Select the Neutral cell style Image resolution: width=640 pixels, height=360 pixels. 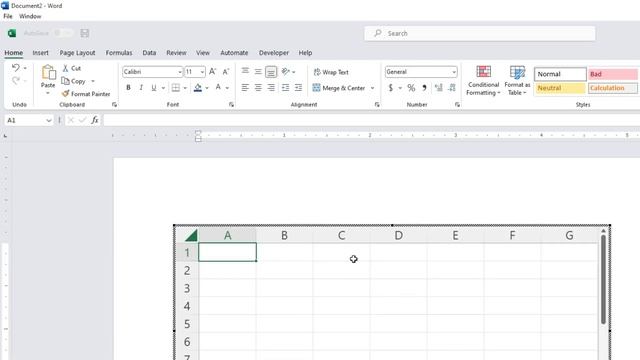point(560,88)
